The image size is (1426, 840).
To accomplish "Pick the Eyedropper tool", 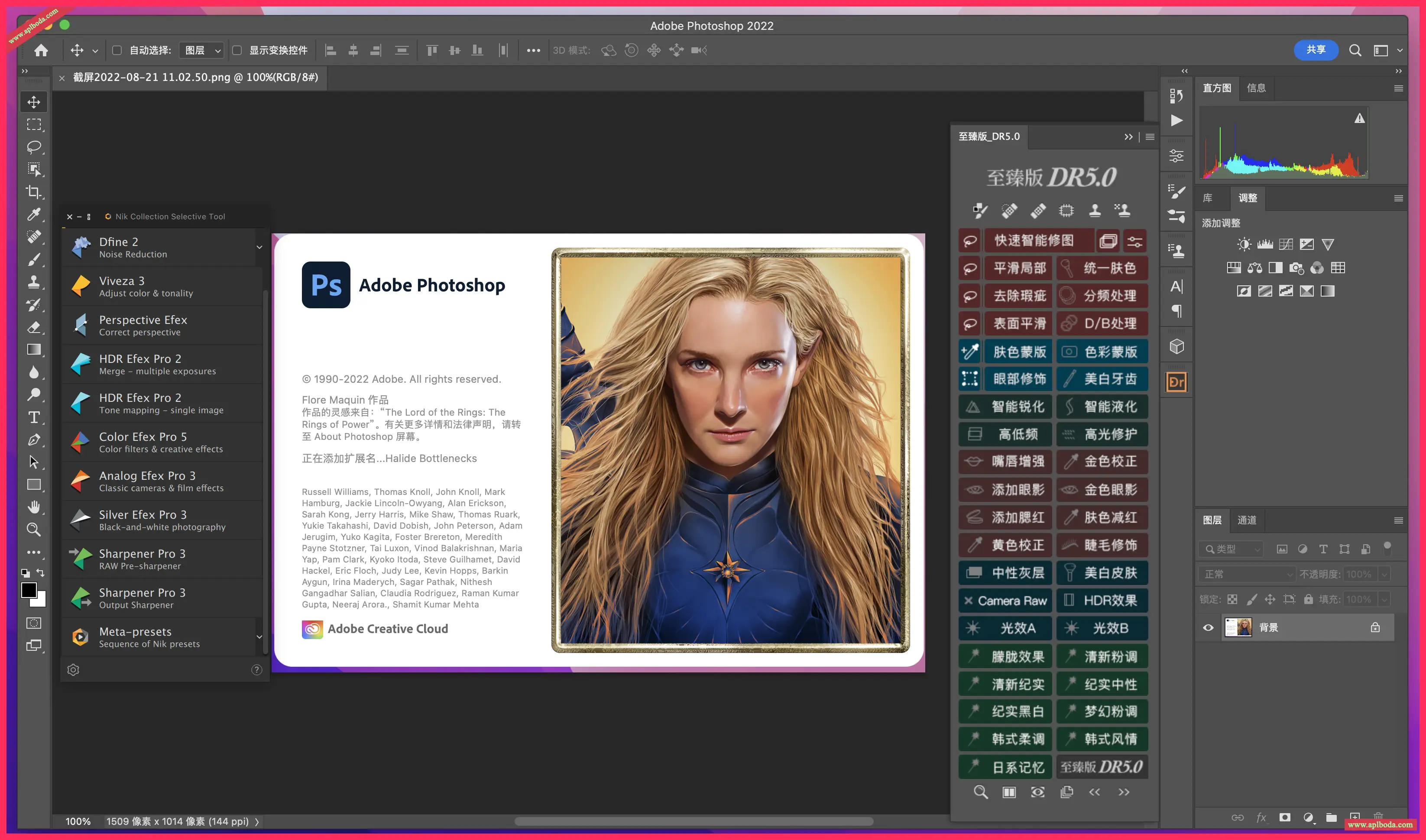I will 34,214.
